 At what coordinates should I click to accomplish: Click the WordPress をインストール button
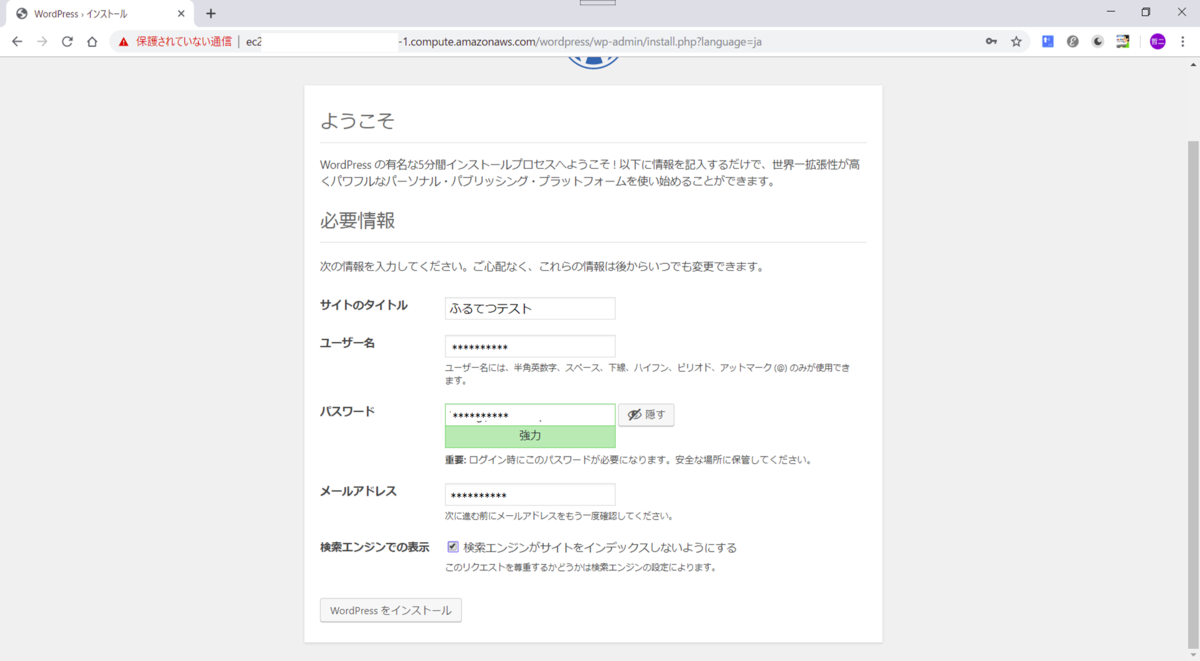pyautogui.click(x=390, y=610)
